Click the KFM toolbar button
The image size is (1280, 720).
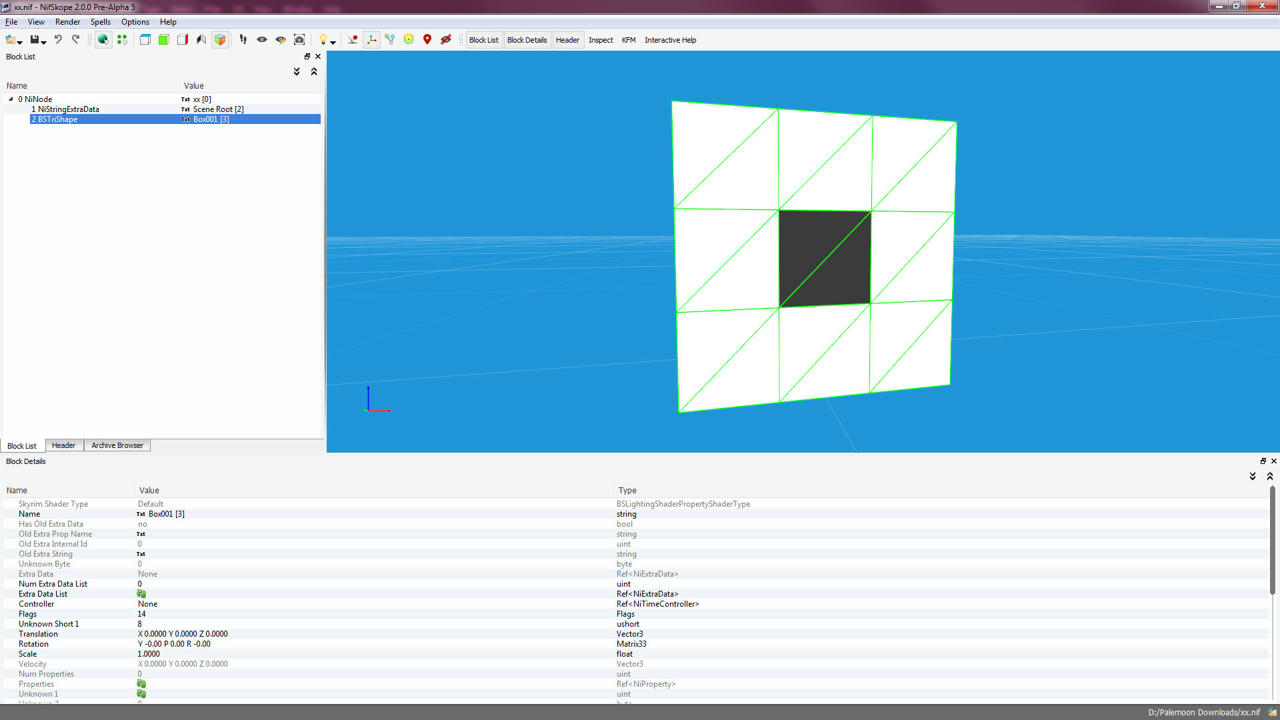coord(628,40)
